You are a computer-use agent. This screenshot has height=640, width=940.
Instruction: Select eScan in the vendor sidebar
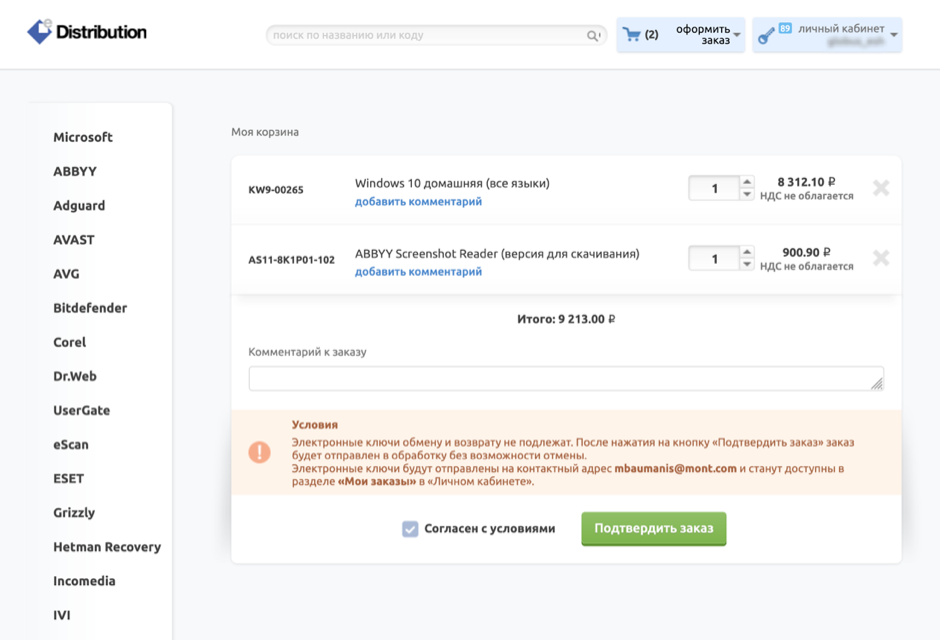[71, 445]
